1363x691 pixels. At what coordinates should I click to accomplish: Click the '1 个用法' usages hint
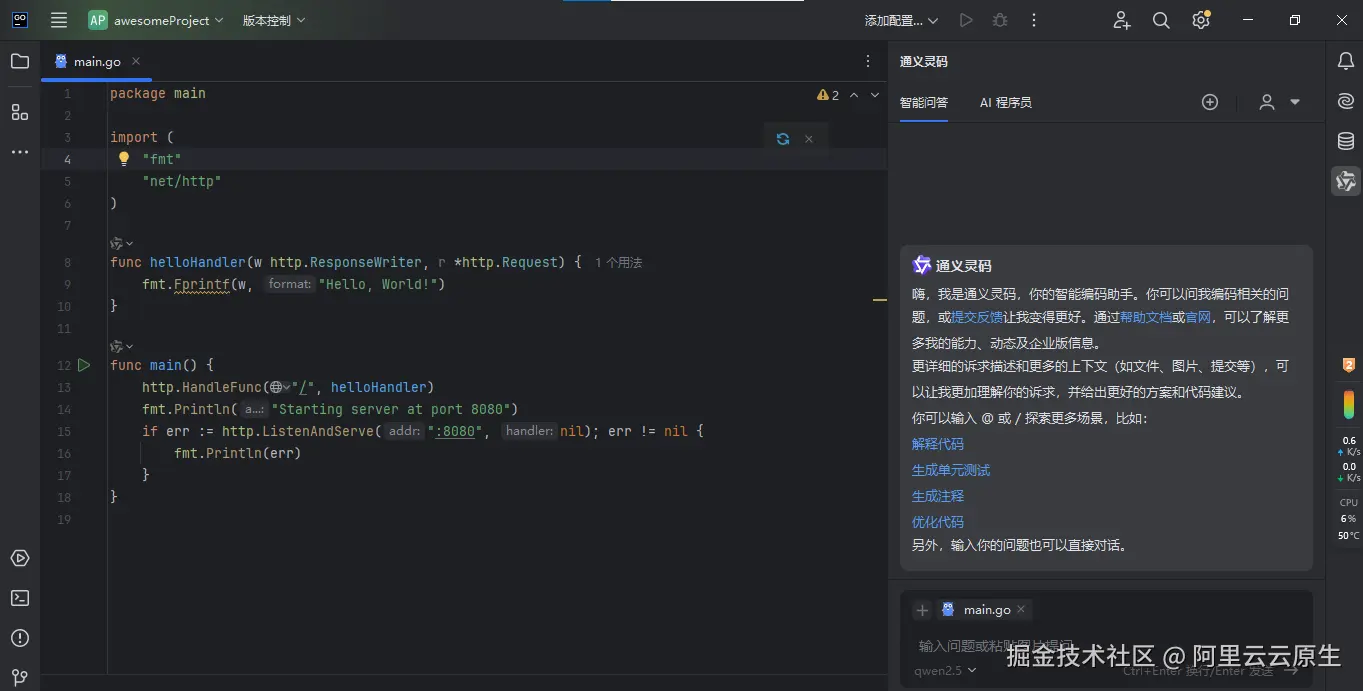pos(618,263)
